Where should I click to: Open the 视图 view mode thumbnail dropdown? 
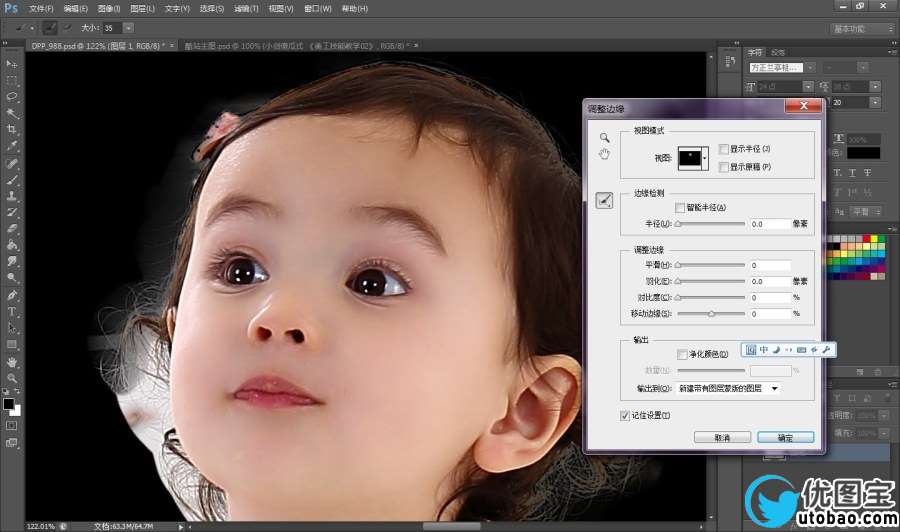tap(693, 158)
